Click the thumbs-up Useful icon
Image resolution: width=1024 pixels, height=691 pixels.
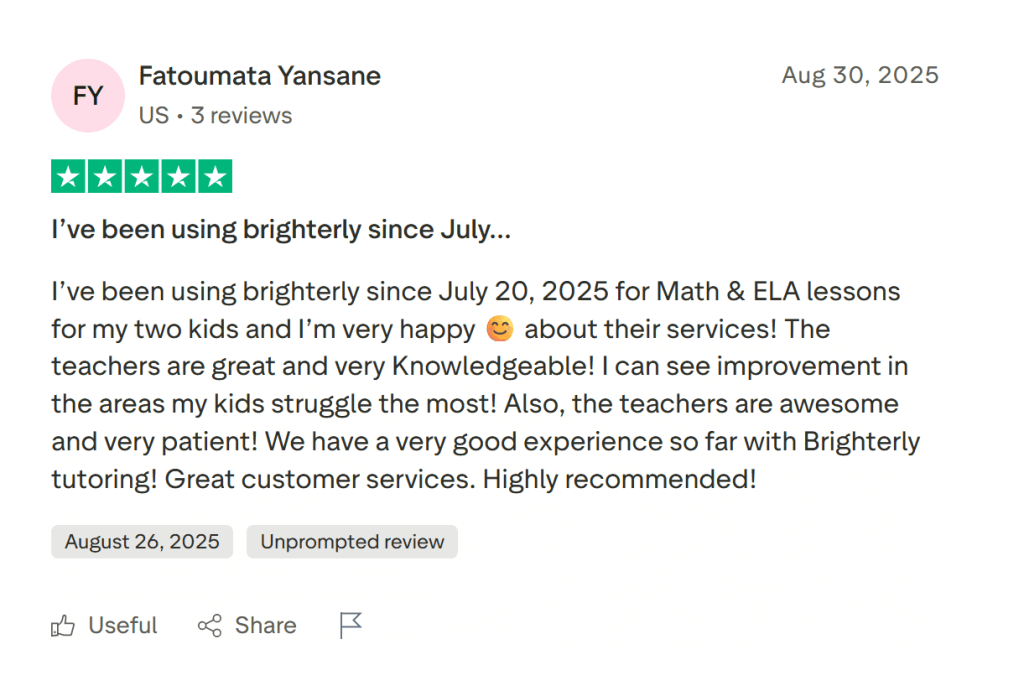point(63,624)
